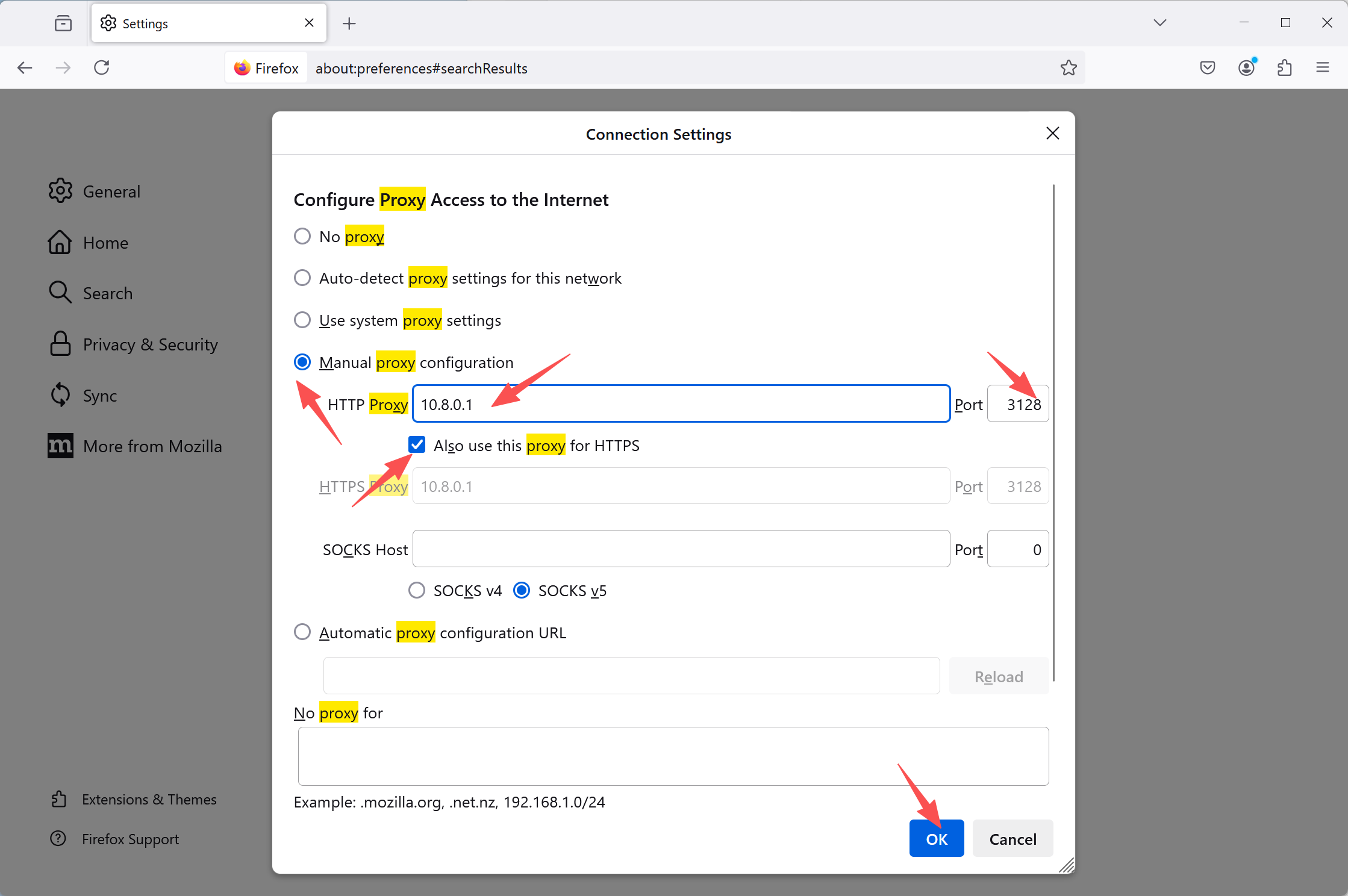Open the hamburger application menu
Viewport: 1348px width, 896px height.
pyautogui.click(x=1323, y=67)
